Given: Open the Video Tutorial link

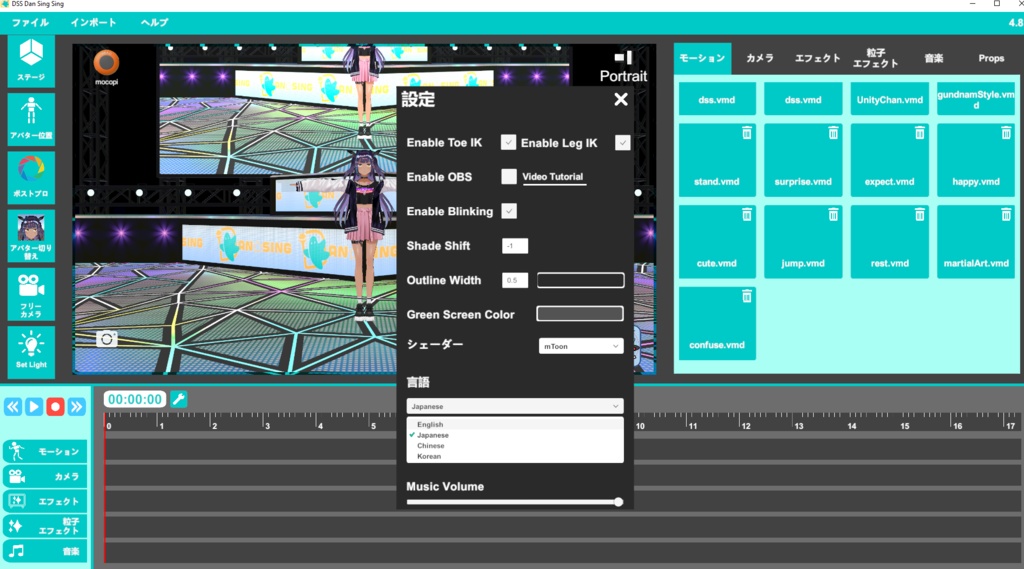Looking at the screenshot, I should coord(552,176).
